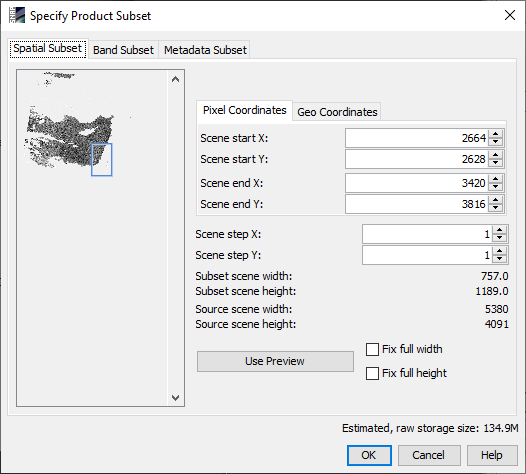Click the Scene step X input field
The width and height of the screenshot is (526, 474).
[x=427, y=234]
